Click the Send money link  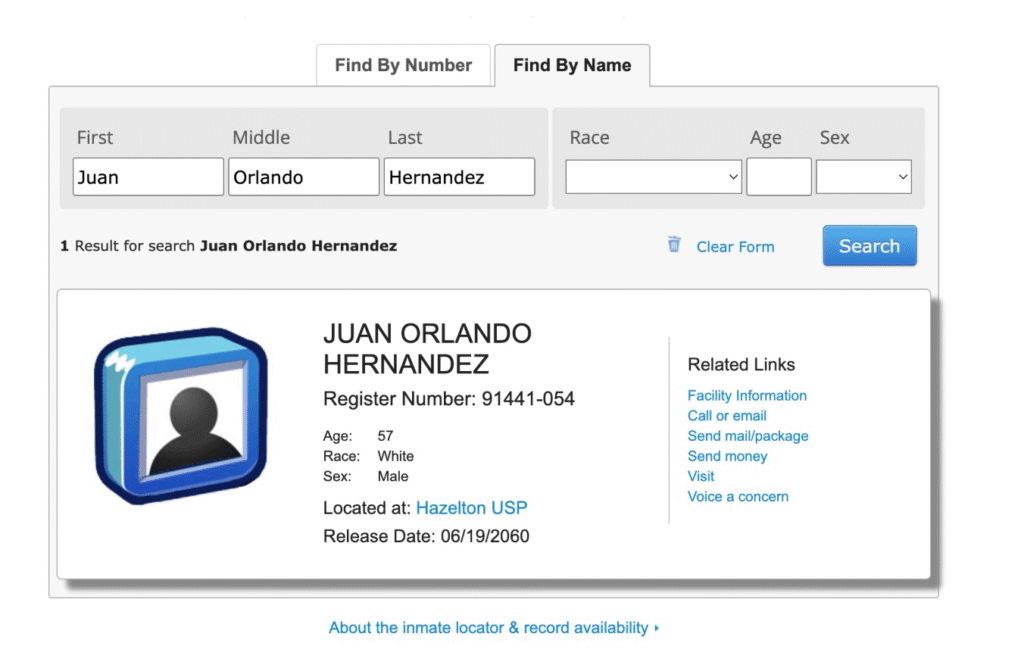click(x=727, y=456)
